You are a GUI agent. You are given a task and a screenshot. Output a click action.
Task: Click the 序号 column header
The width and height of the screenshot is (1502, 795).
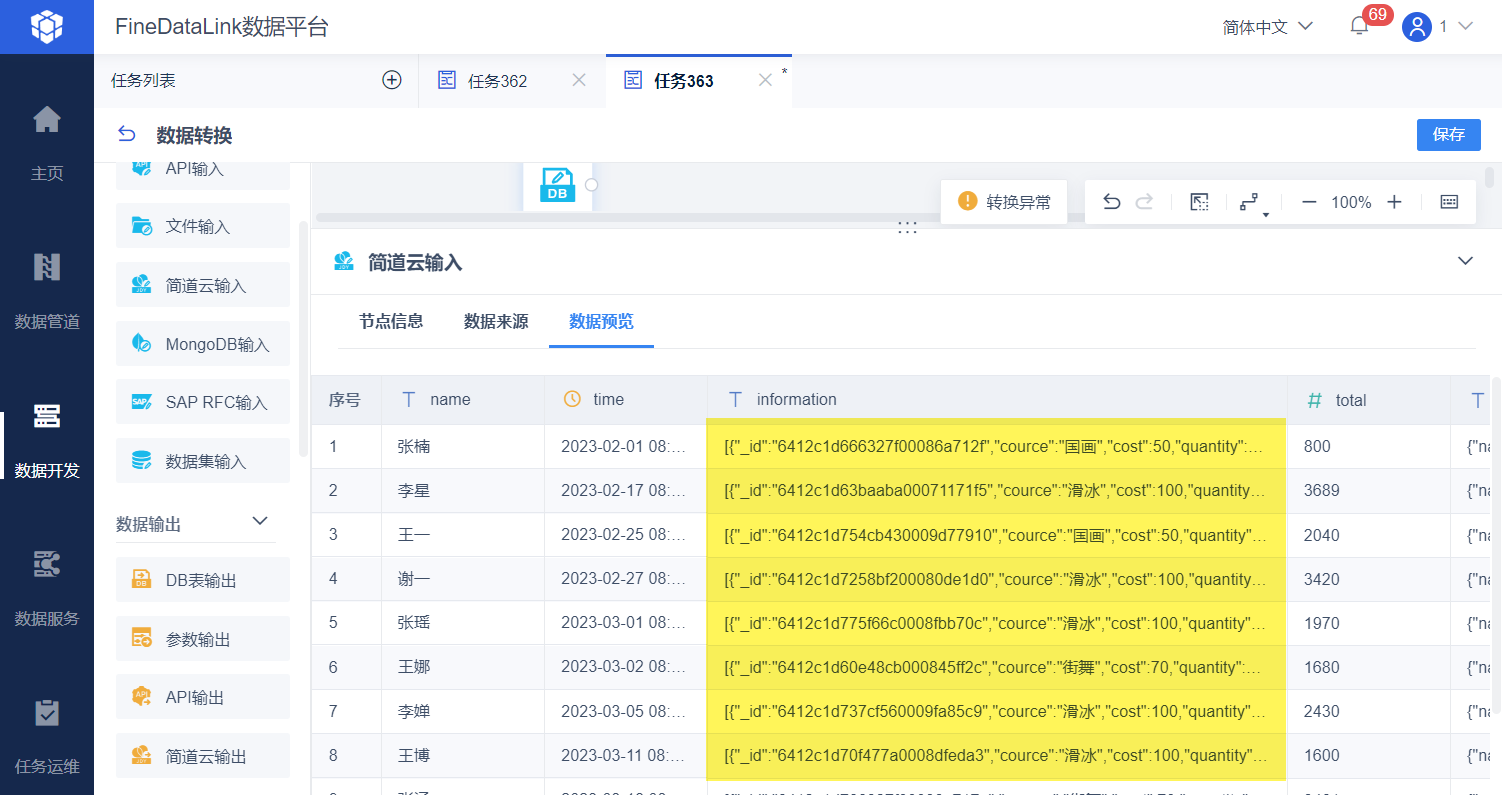point(346,400)
